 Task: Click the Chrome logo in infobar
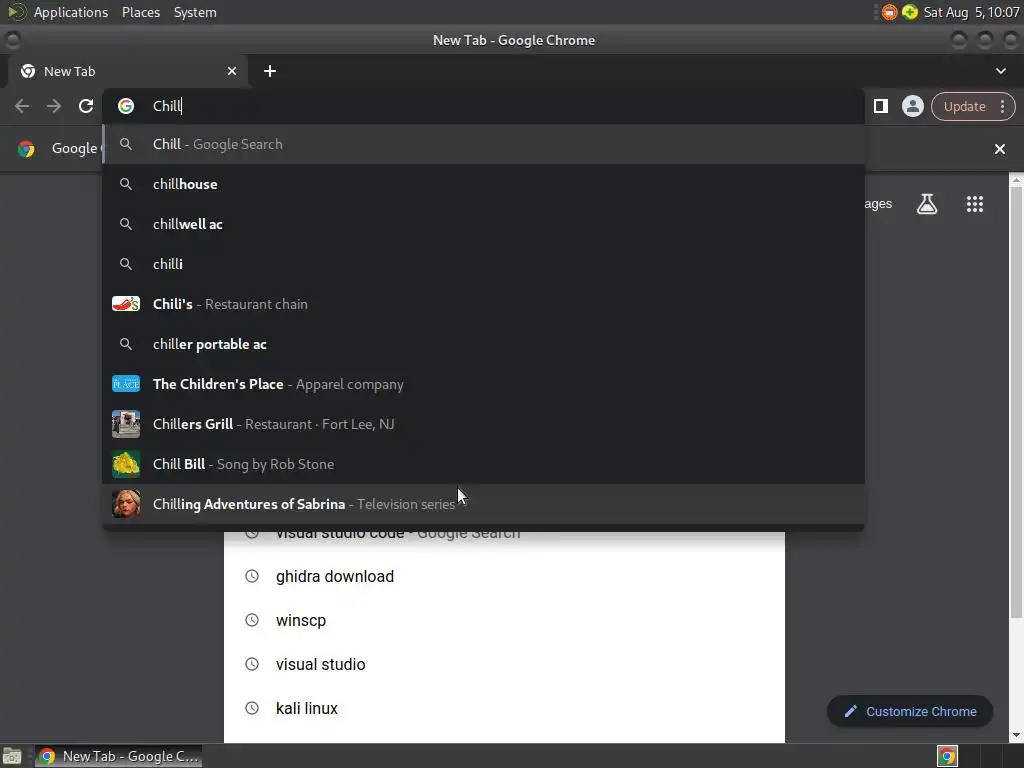[x=26, y=149]
